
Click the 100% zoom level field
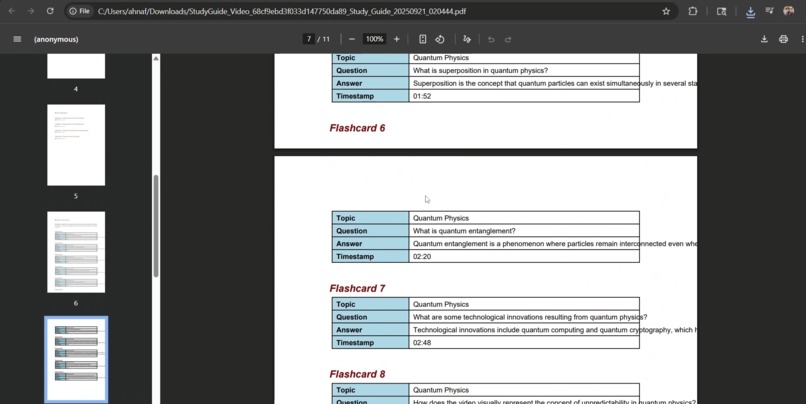pyautogui.click(x=374, y=39)
